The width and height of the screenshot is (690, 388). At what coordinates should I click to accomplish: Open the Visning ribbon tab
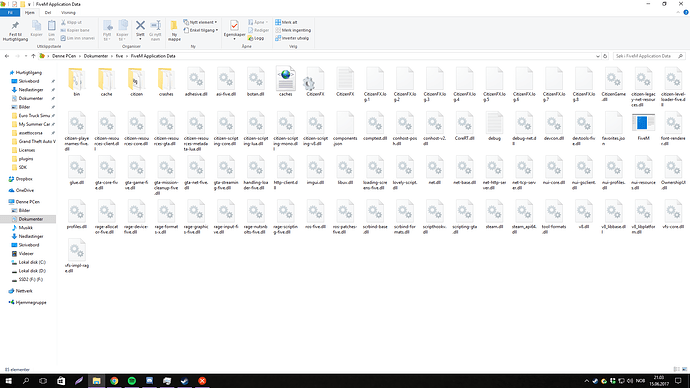68,13
